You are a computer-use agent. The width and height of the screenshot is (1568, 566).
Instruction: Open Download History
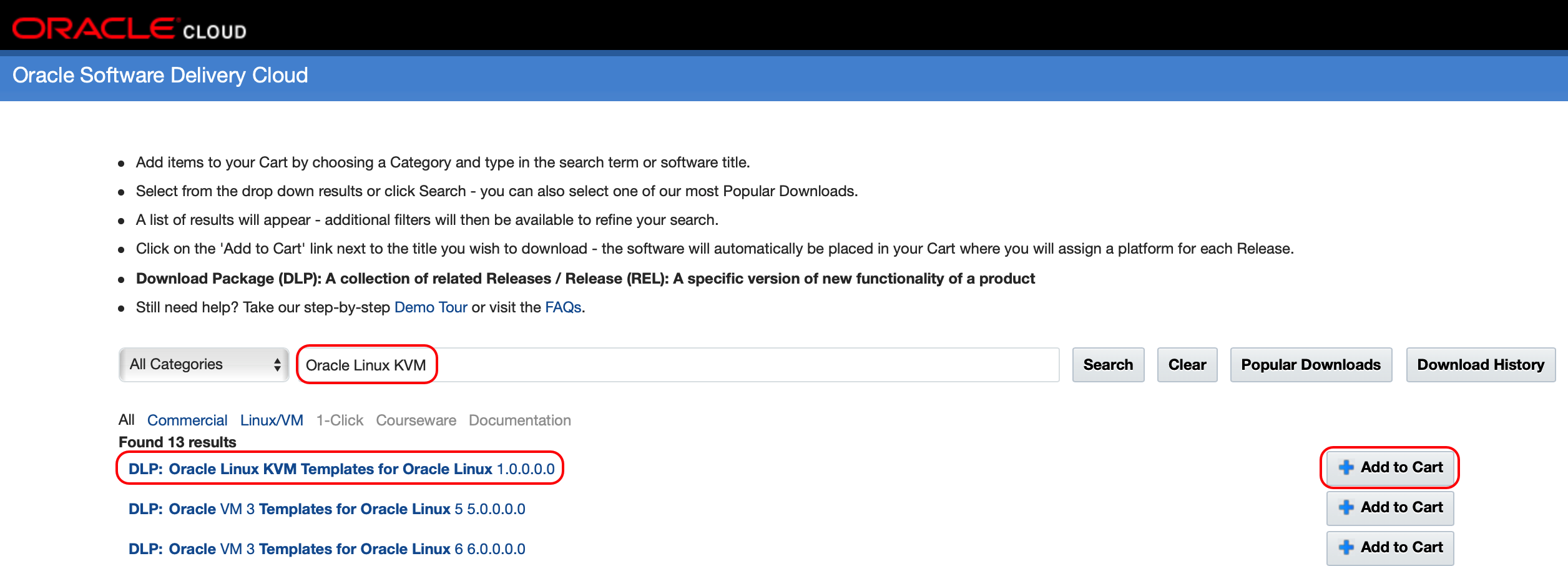click(x=1480, y=365)
